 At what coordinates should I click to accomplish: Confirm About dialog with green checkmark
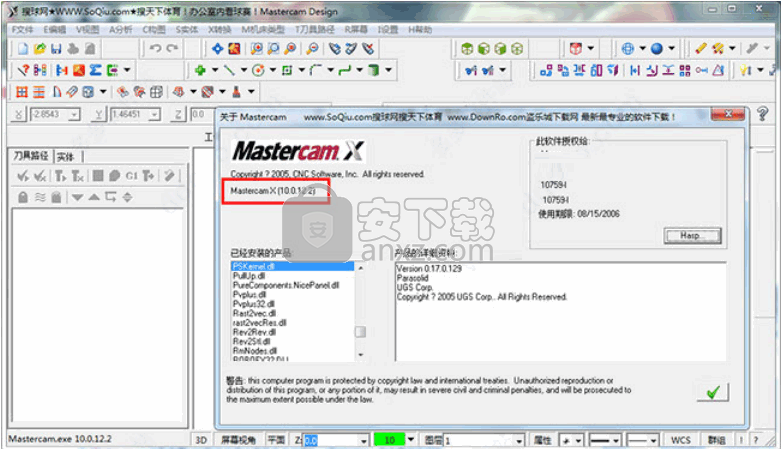[x=713, y=392]
